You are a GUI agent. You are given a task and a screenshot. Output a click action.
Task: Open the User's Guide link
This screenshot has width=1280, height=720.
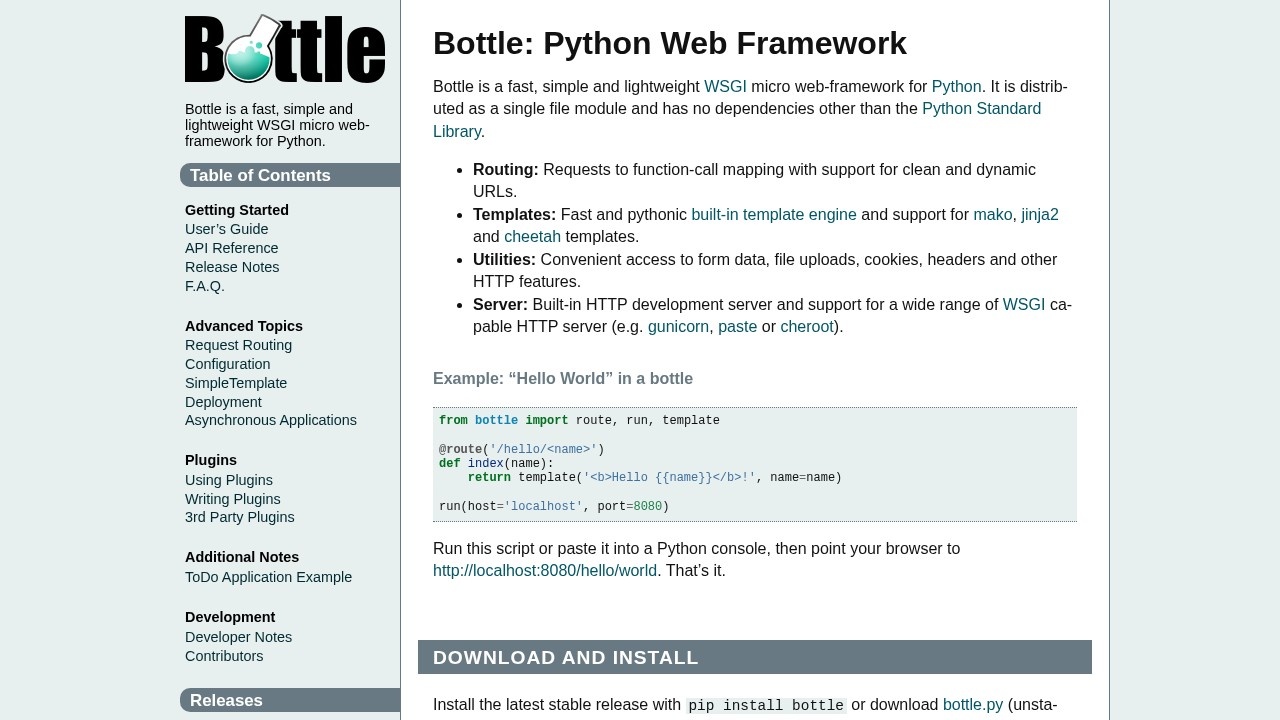click(x=226, y=229)
